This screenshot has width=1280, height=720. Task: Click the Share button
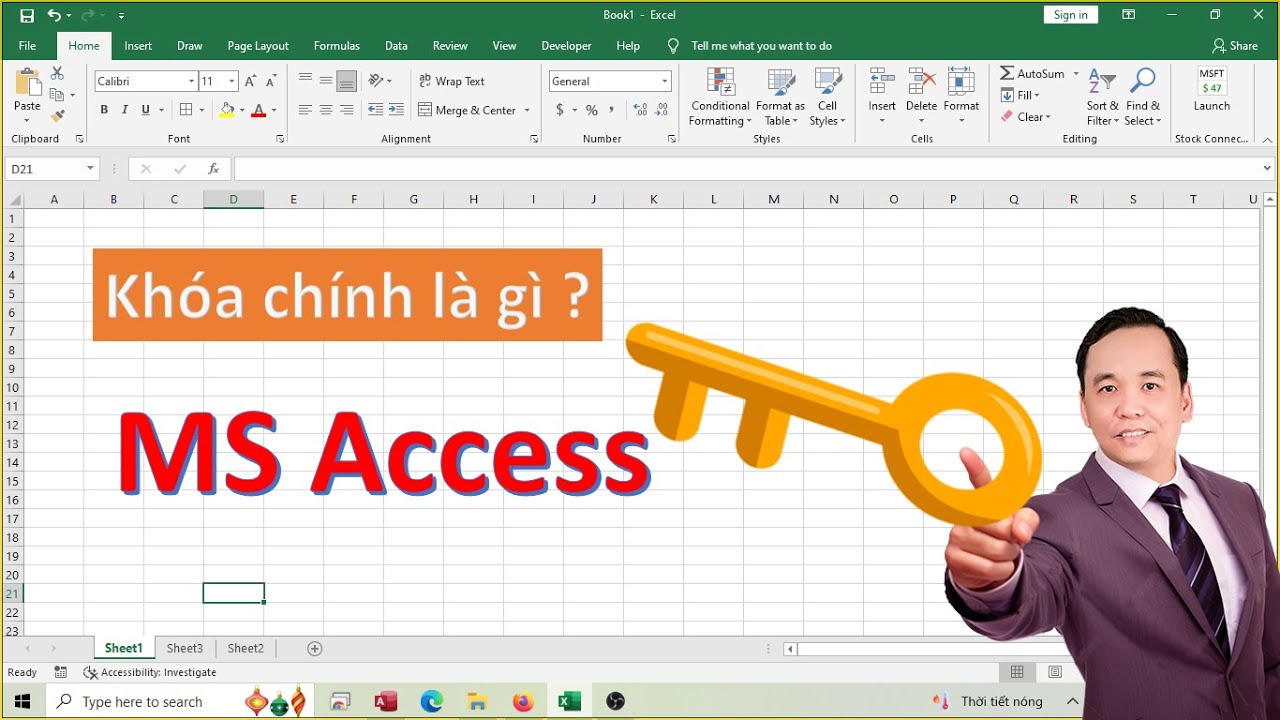pyautogui.click(x=1235, y=46)
